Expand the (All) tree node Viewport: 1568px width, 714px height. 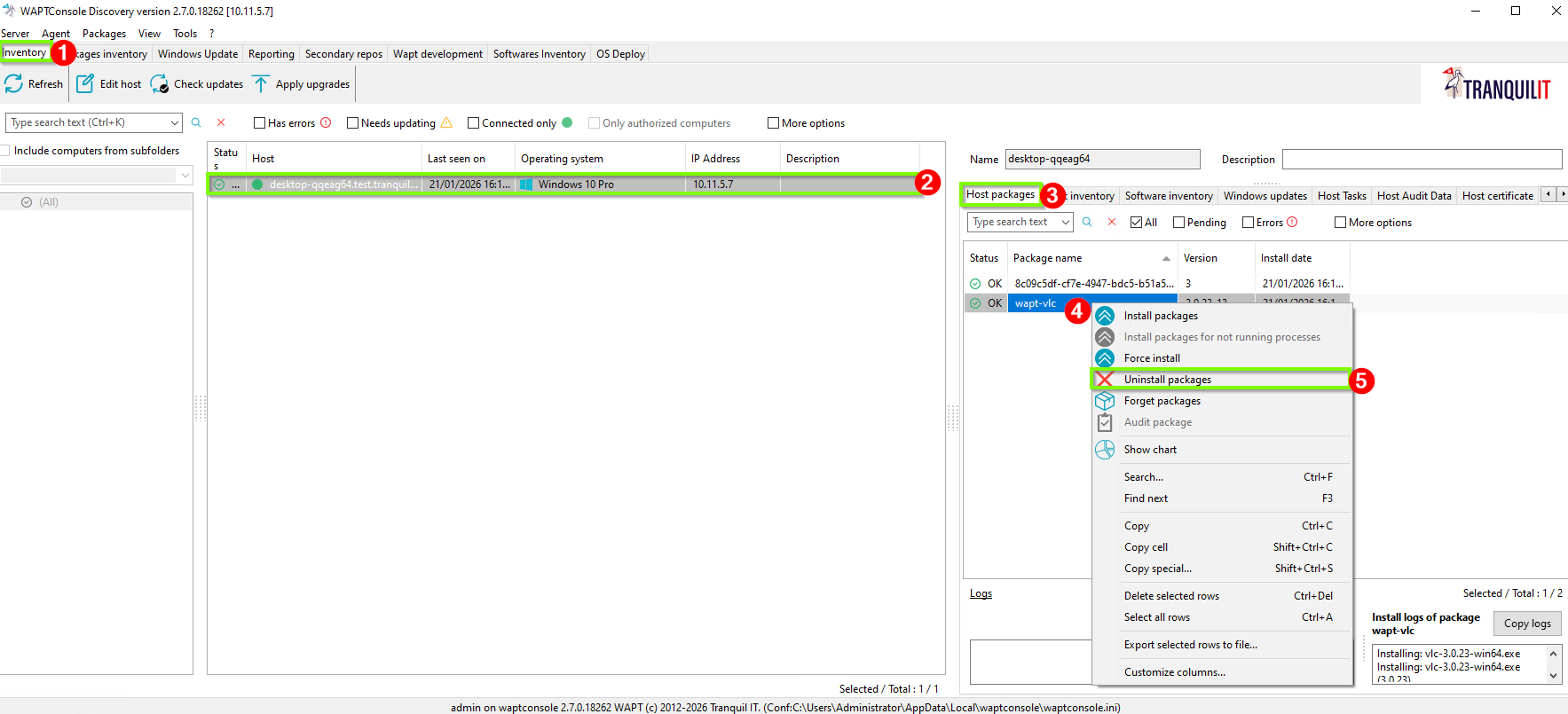coord(27,202)
